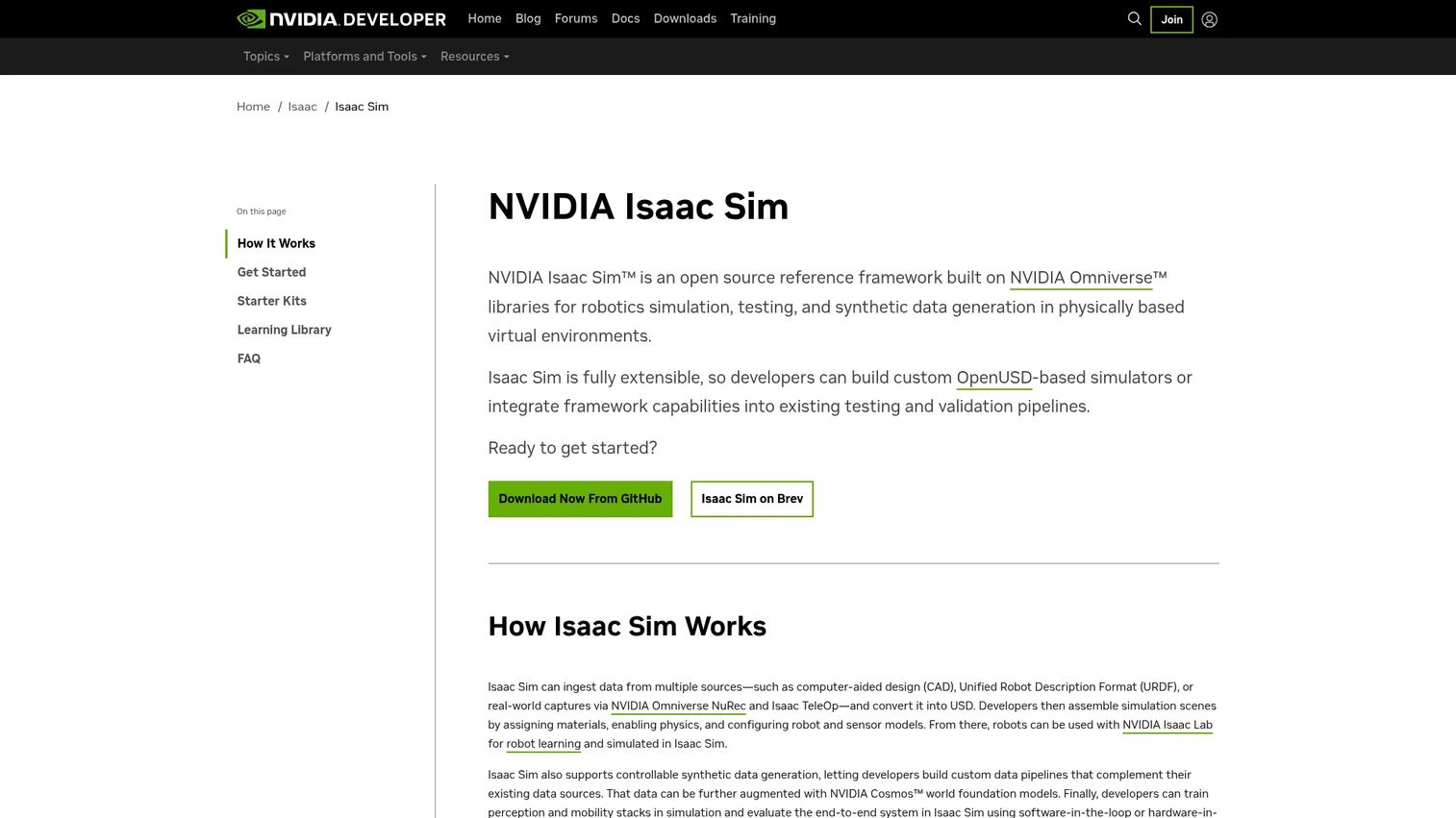This screenshot has height=818, width=1456.
Task: Expand the Platforms and Tools dropdown
Action: [364, 56]
